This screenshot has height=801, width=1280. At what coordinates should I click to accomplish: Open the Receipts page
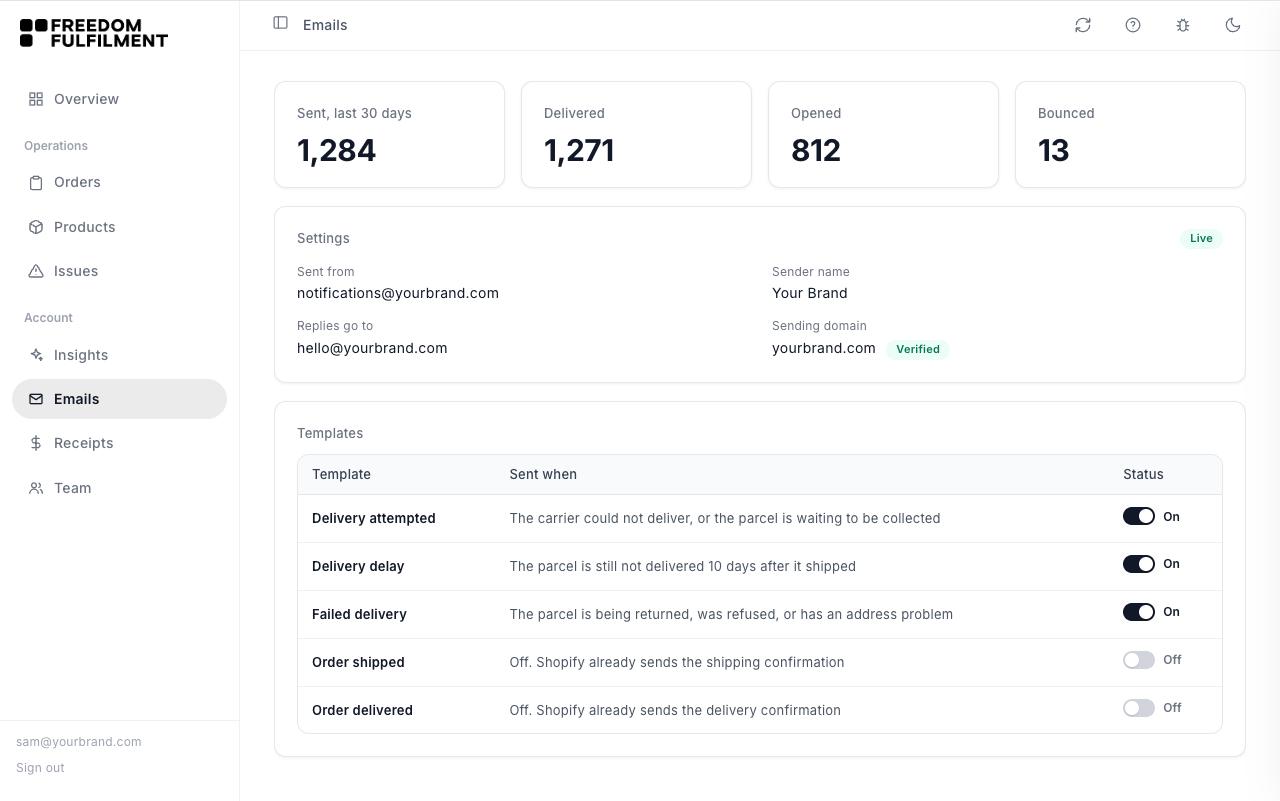coord(119,443)
